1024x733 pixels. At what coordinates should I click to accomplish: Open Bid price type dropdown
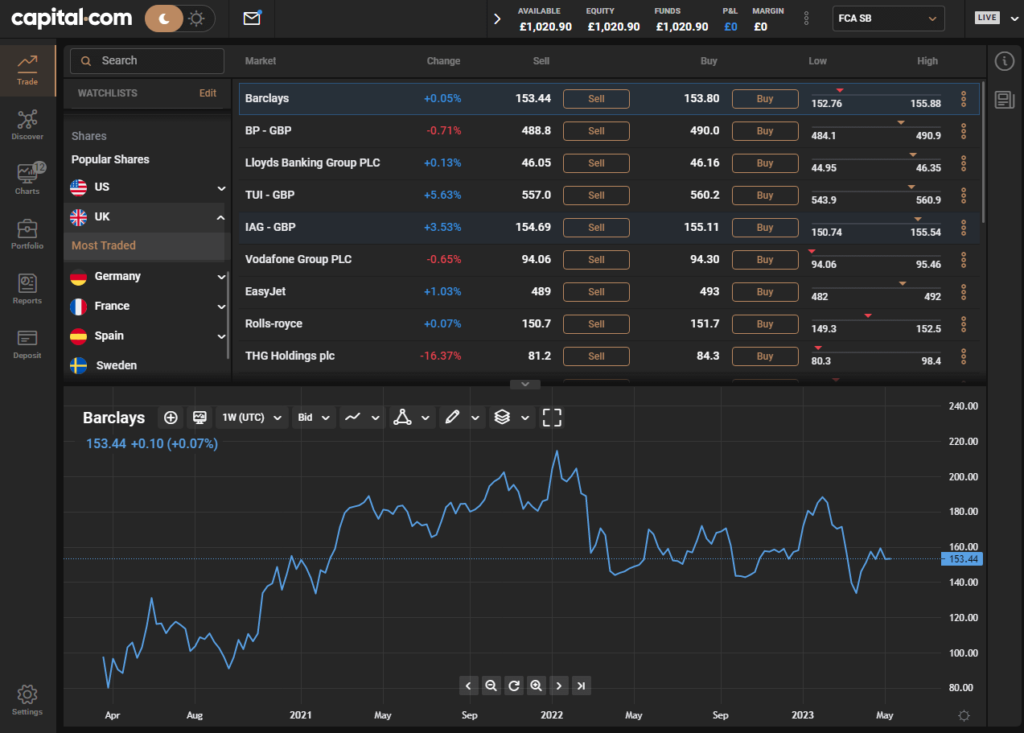click(313, 417)
